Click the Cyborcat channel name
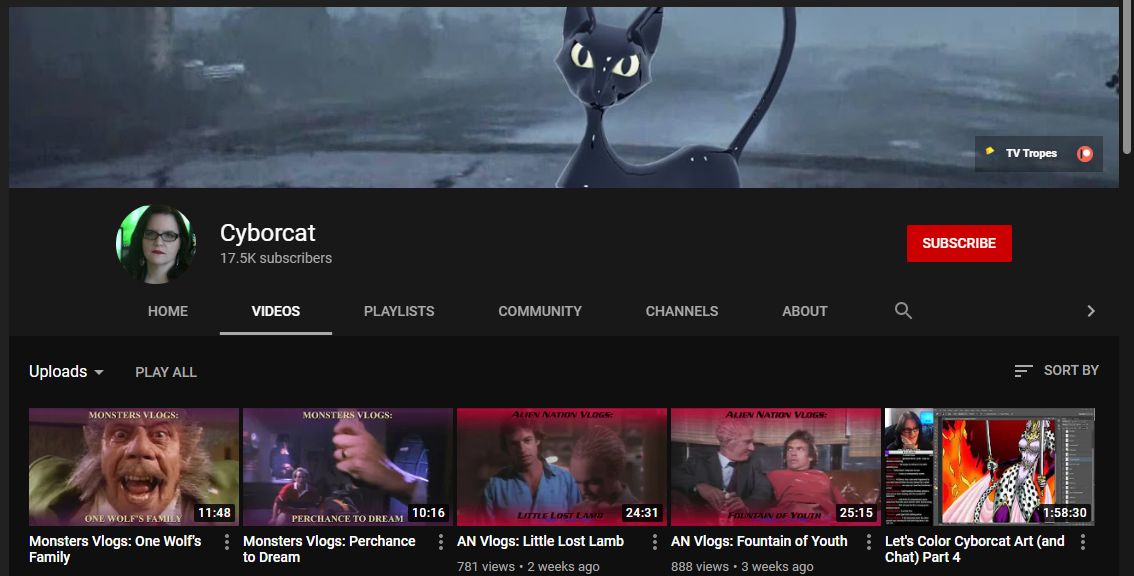Screen dimensions: 1134x576 tap(268, 233)
